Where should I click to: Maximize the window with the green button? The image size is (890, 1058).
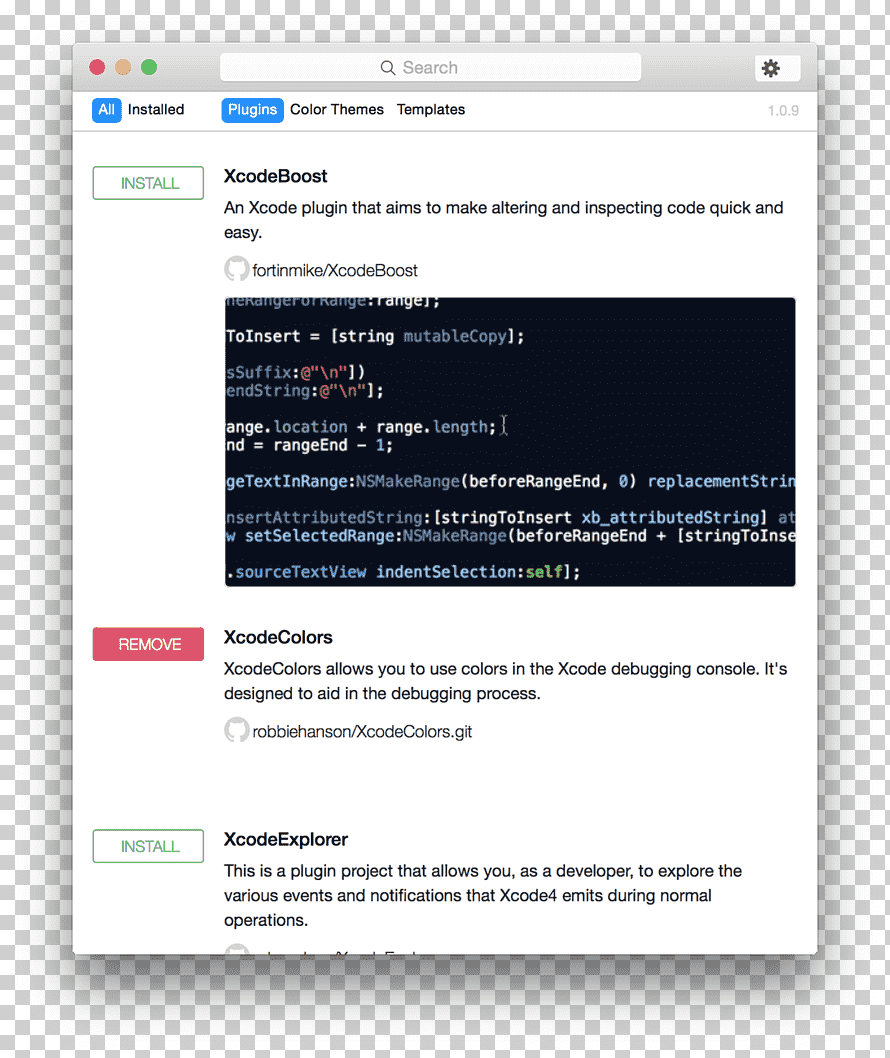(x=149, y=67)
